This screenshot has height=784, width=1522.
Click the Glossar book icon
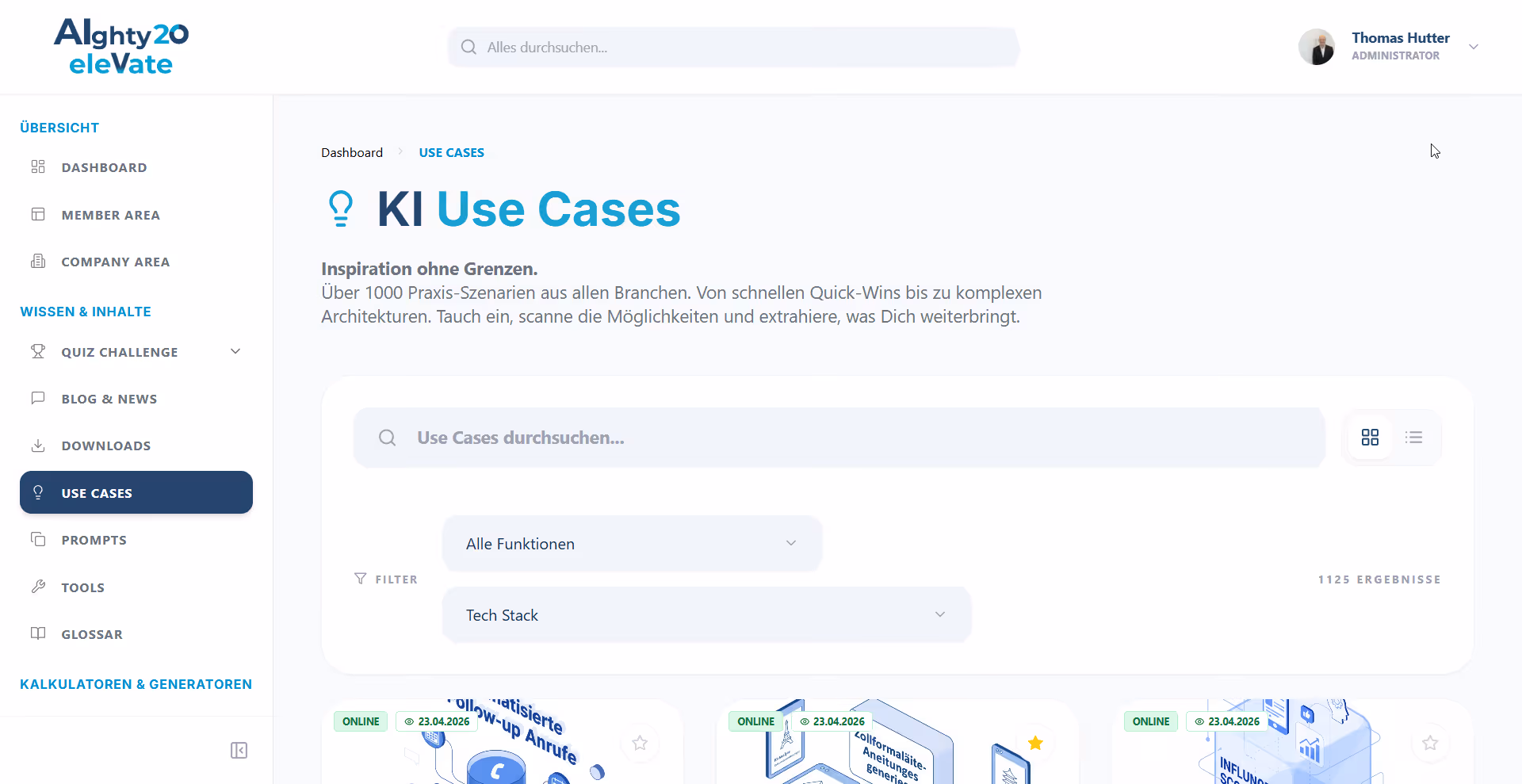38,633
